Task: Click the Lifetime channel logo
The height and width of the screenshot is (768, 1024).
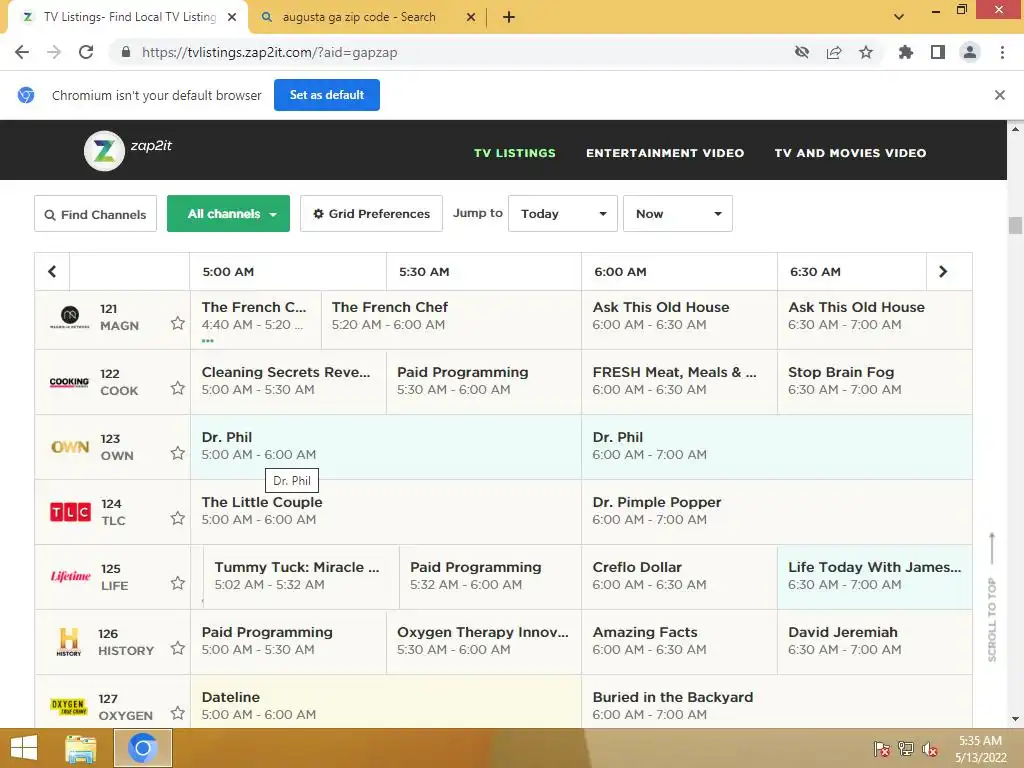Action: point(71,576)
